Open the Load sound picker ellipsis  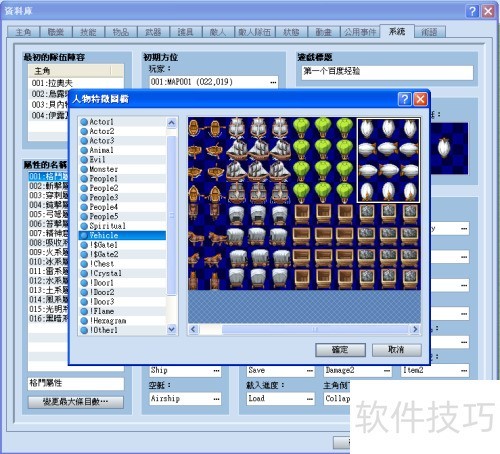[310, 399]
